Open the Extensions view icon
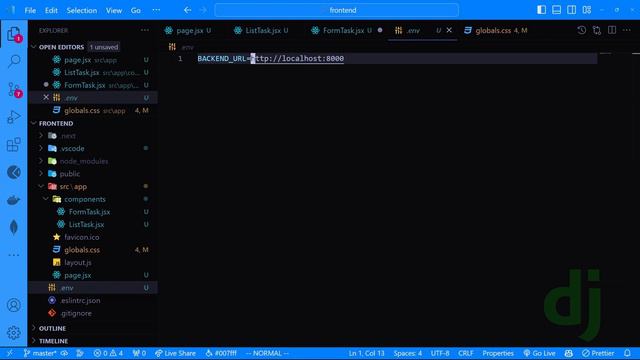Screen dimensions: 640x360 click(13, 144)
